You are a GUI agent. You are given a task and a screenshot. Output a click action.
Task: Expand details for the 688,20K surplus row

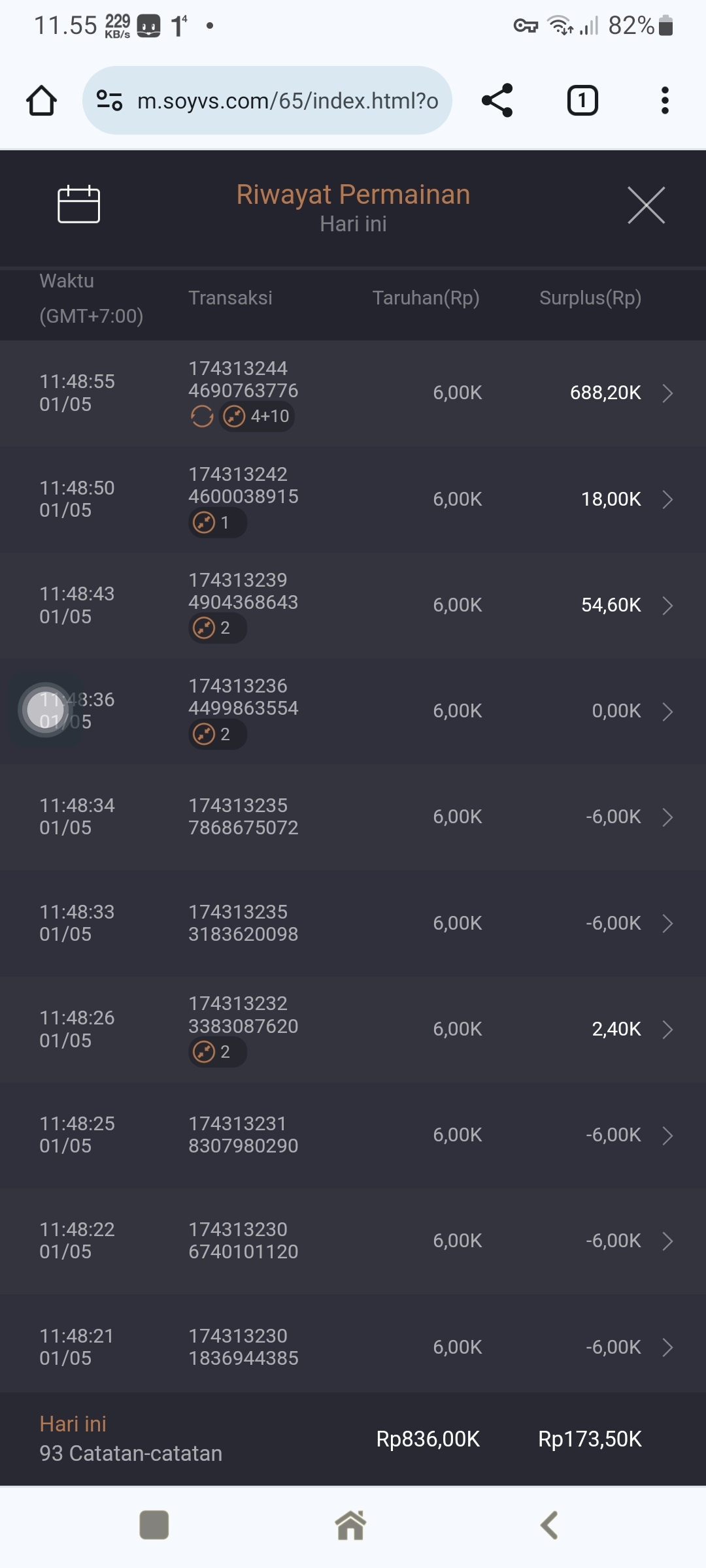[x=667, y=393]
